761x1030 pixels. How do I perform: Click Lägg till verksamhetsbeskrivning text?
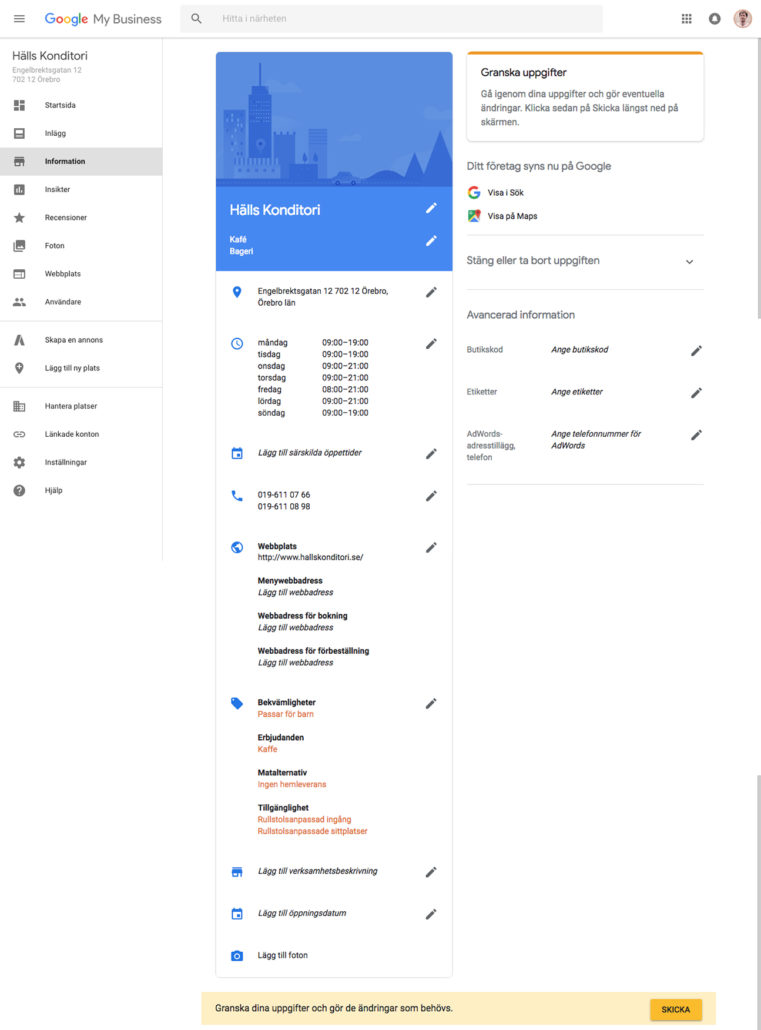click(317, 871)
